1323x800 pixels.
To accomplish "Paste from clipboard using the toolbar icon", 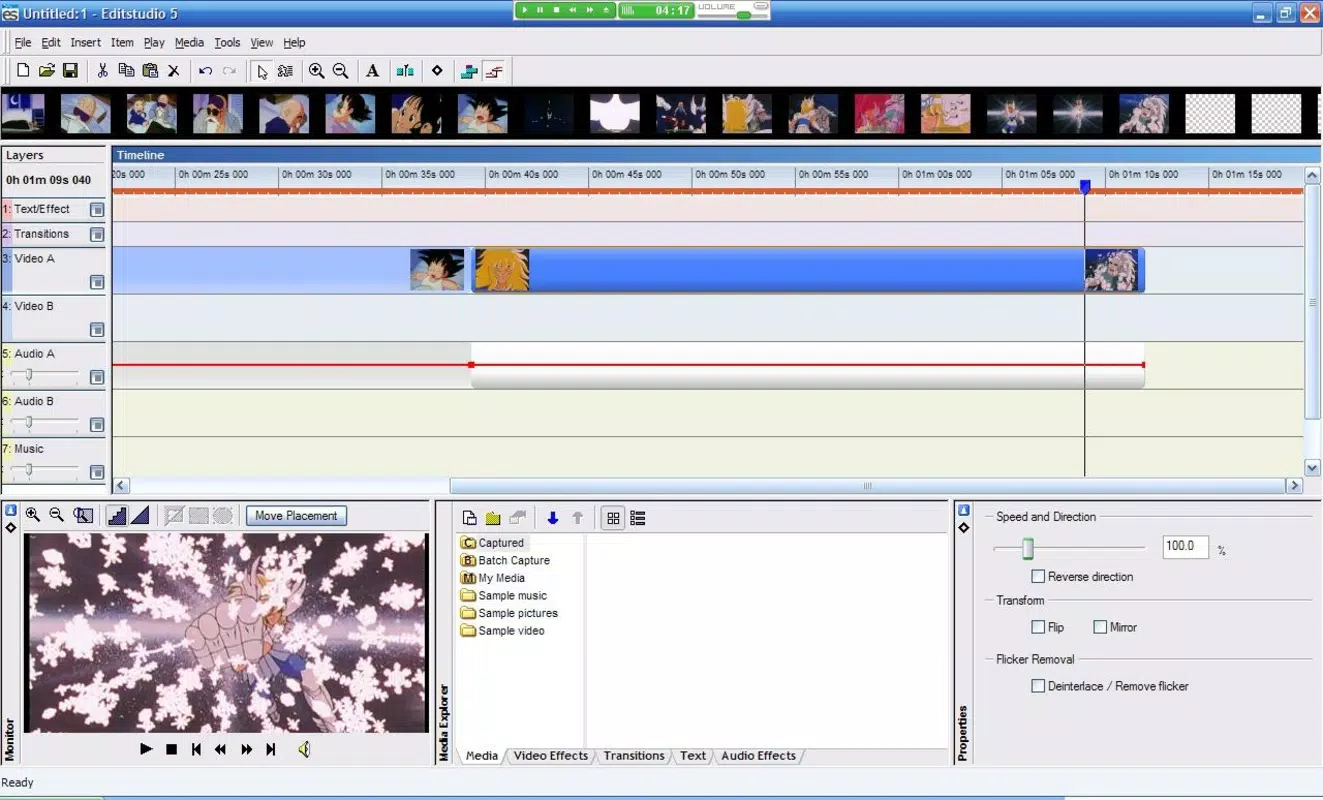I will [150, 71].
